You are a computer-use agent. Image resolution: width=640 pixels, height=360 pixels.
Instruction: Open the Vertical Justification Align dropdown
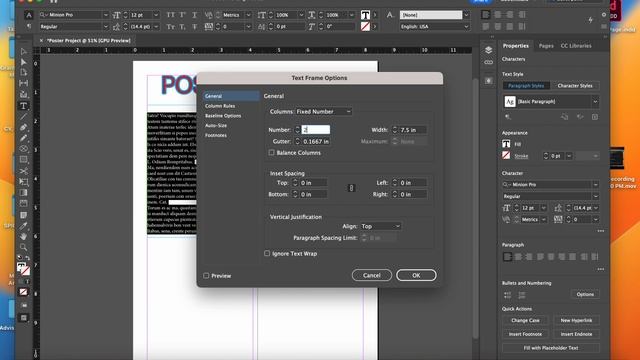point(380,226)
